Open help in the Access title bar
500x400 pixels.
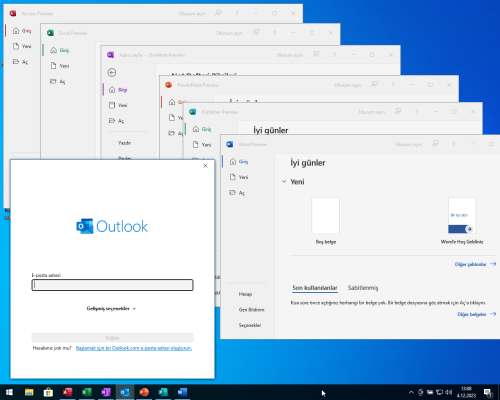[x=237, y=14]
